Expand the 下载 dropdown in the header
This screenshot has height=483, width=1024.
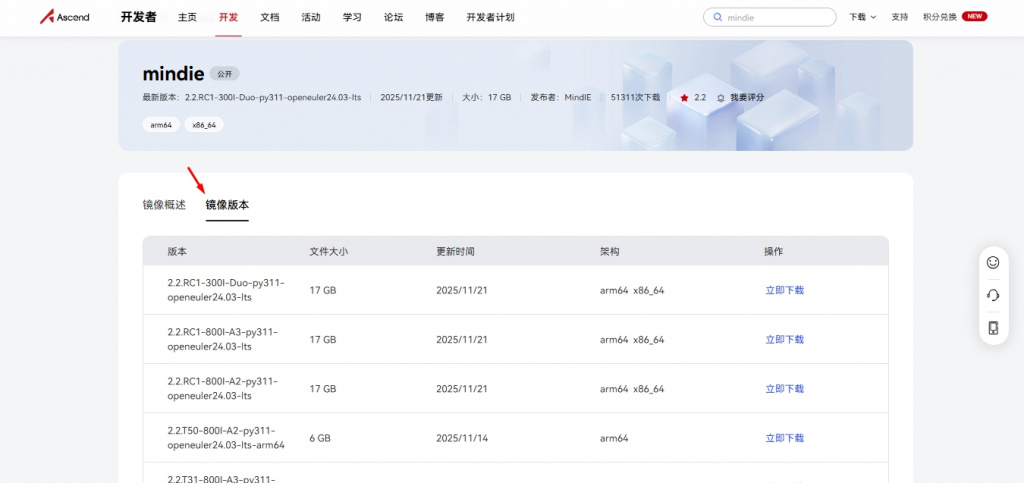coord(862,17)
